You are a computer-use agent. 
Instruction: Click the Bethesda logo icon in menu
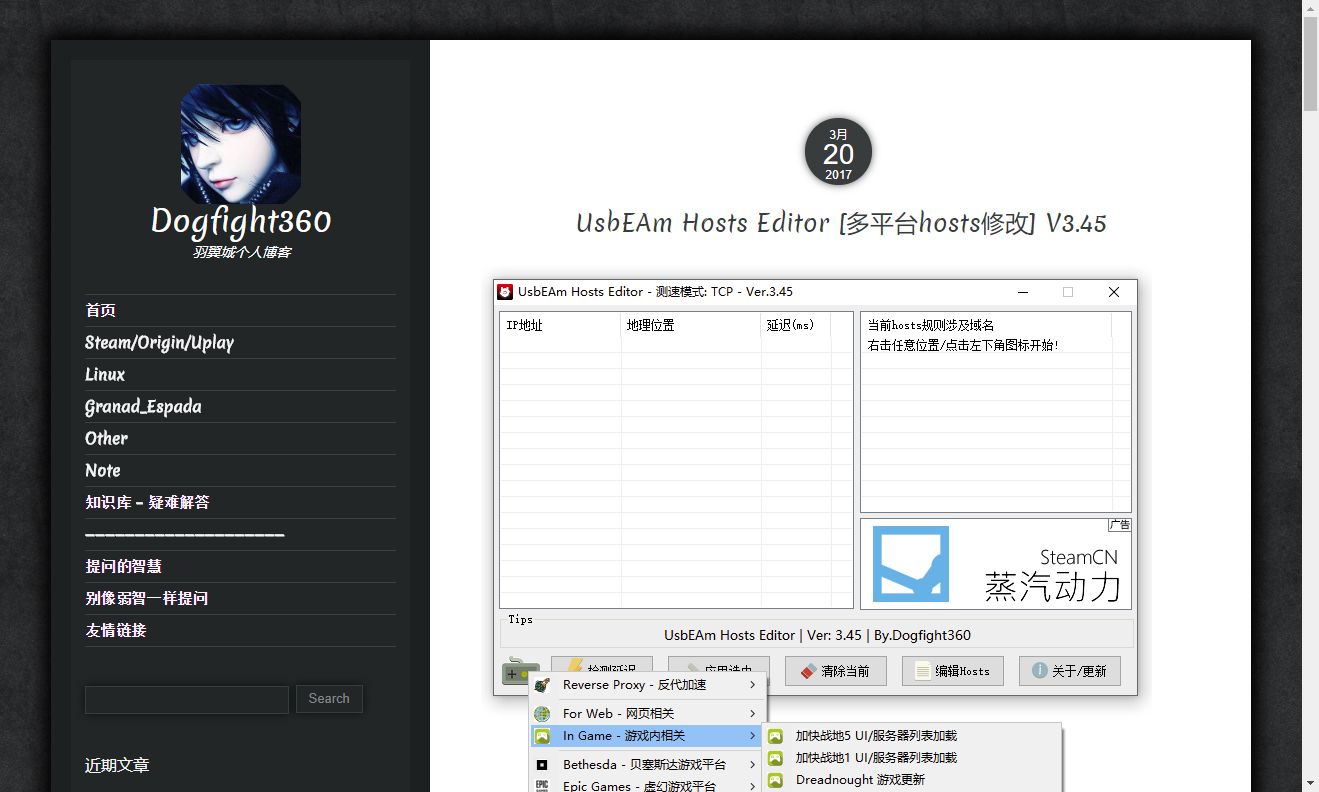542,764
